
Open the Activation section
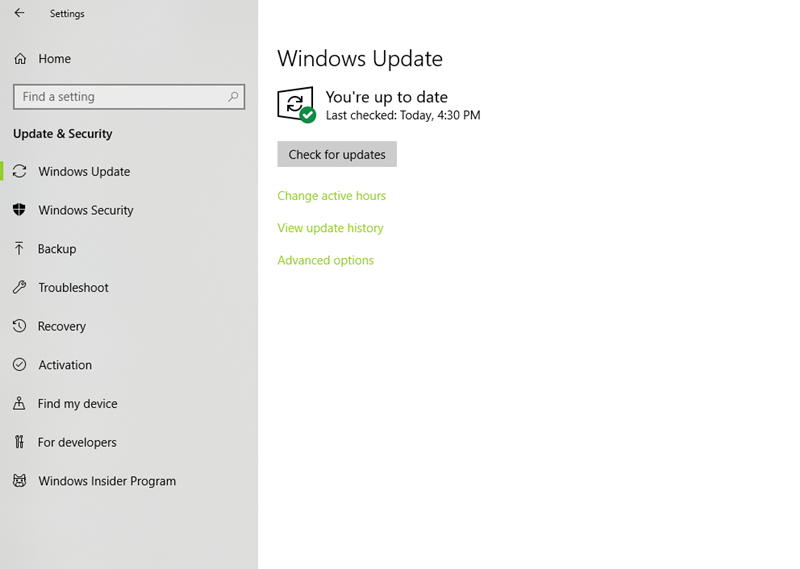[129, 364]
